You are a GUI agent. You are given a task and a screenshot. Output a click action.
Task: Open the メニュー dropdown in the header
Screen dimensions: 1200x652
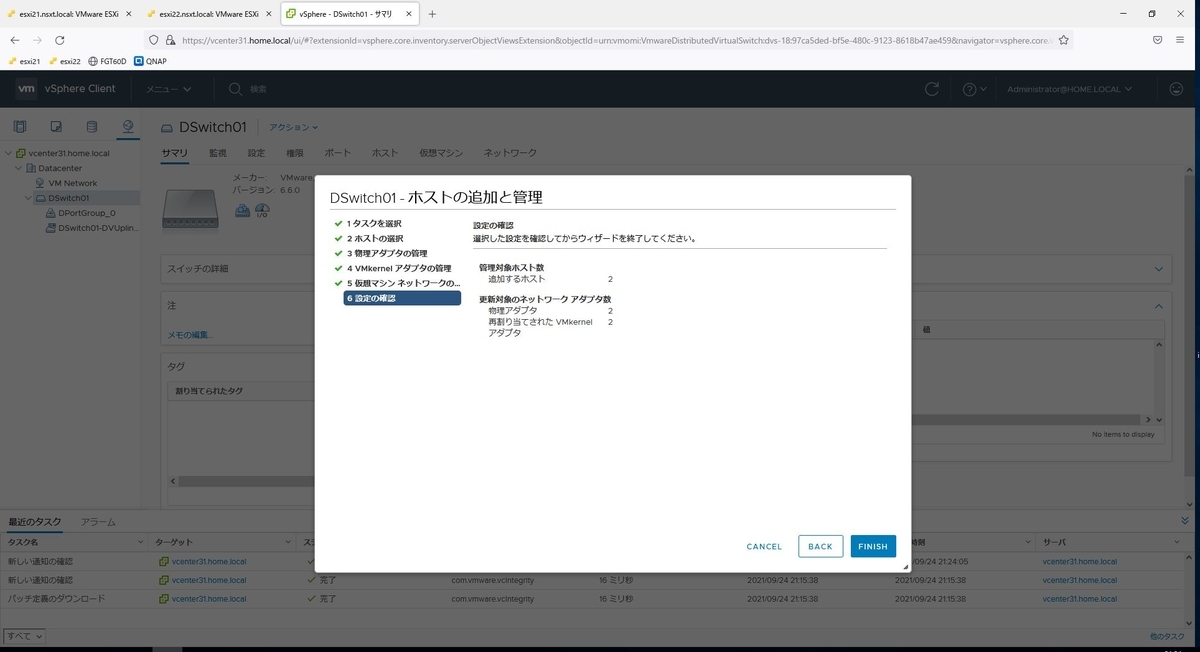point(168,89)
